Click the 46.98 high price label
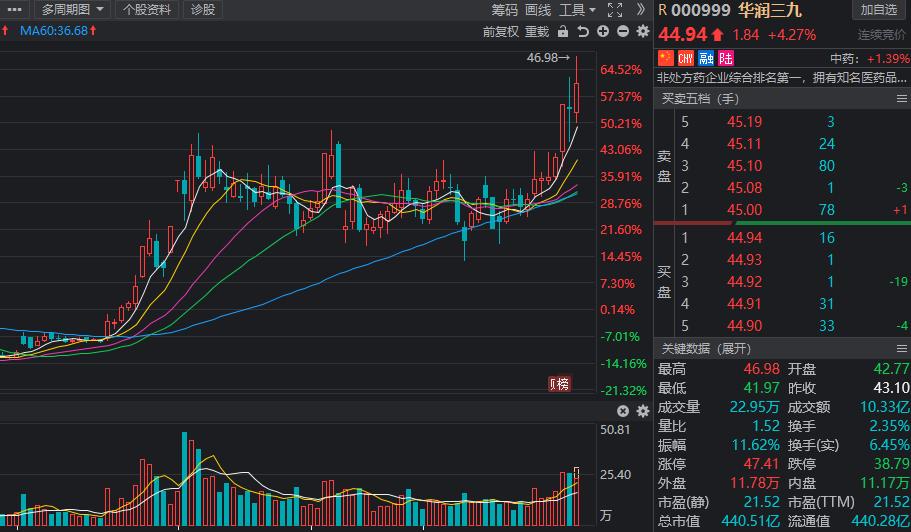This screenshot has height=532, width=911. [548, 57]
